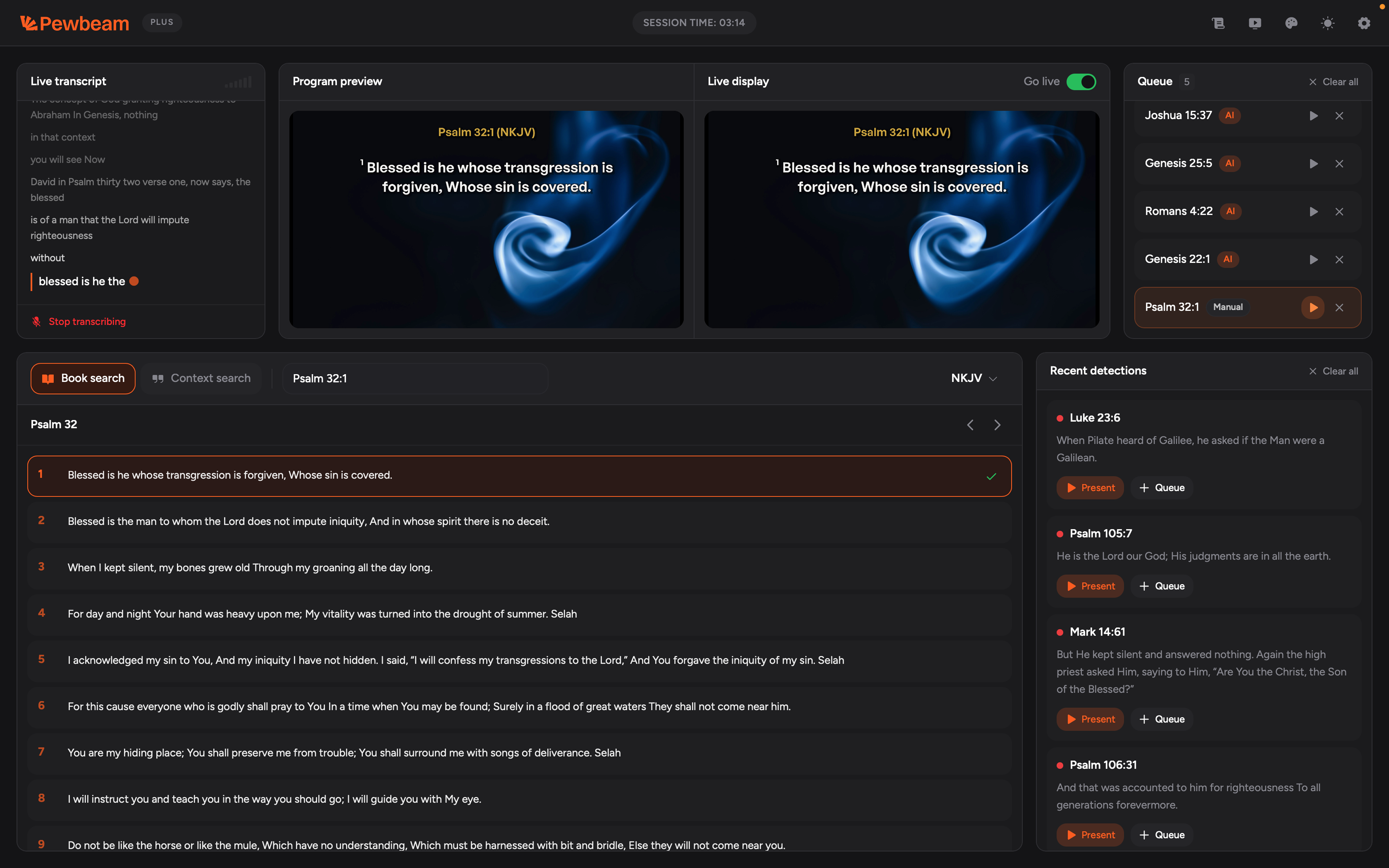Open the theme palette icon
Viewport: 1389px width, 868px height.
tap(1291, 23)
